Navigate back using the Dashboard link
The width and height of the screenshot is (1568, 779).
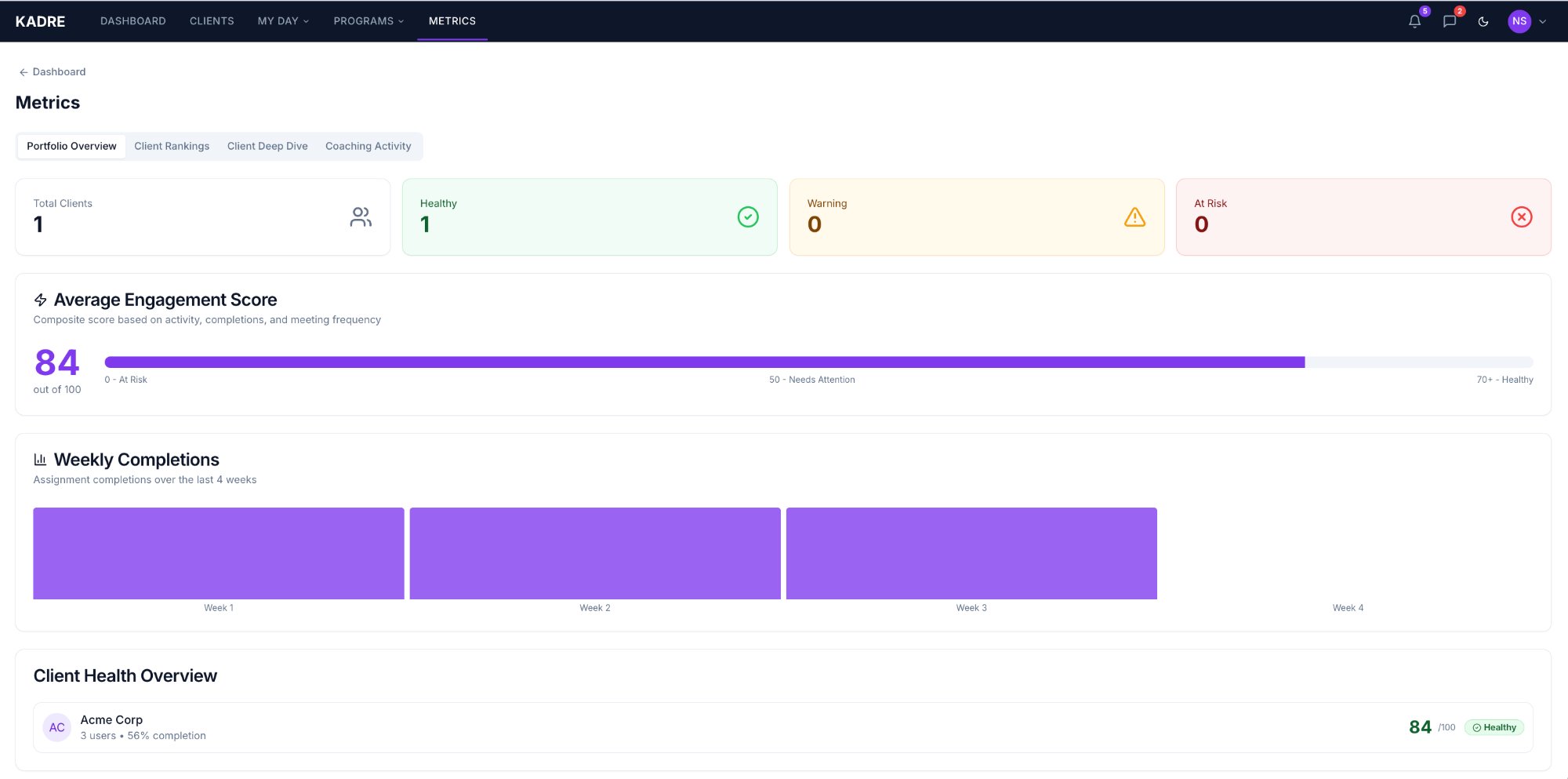click(51, 71)
